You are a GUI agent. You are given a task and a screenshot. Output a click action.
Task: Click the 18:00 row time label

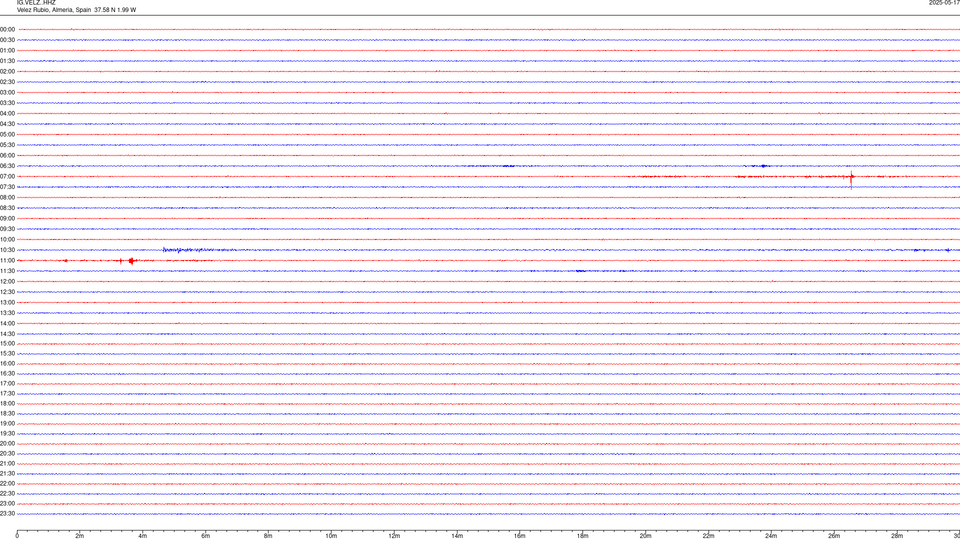[x=8, y=403]
